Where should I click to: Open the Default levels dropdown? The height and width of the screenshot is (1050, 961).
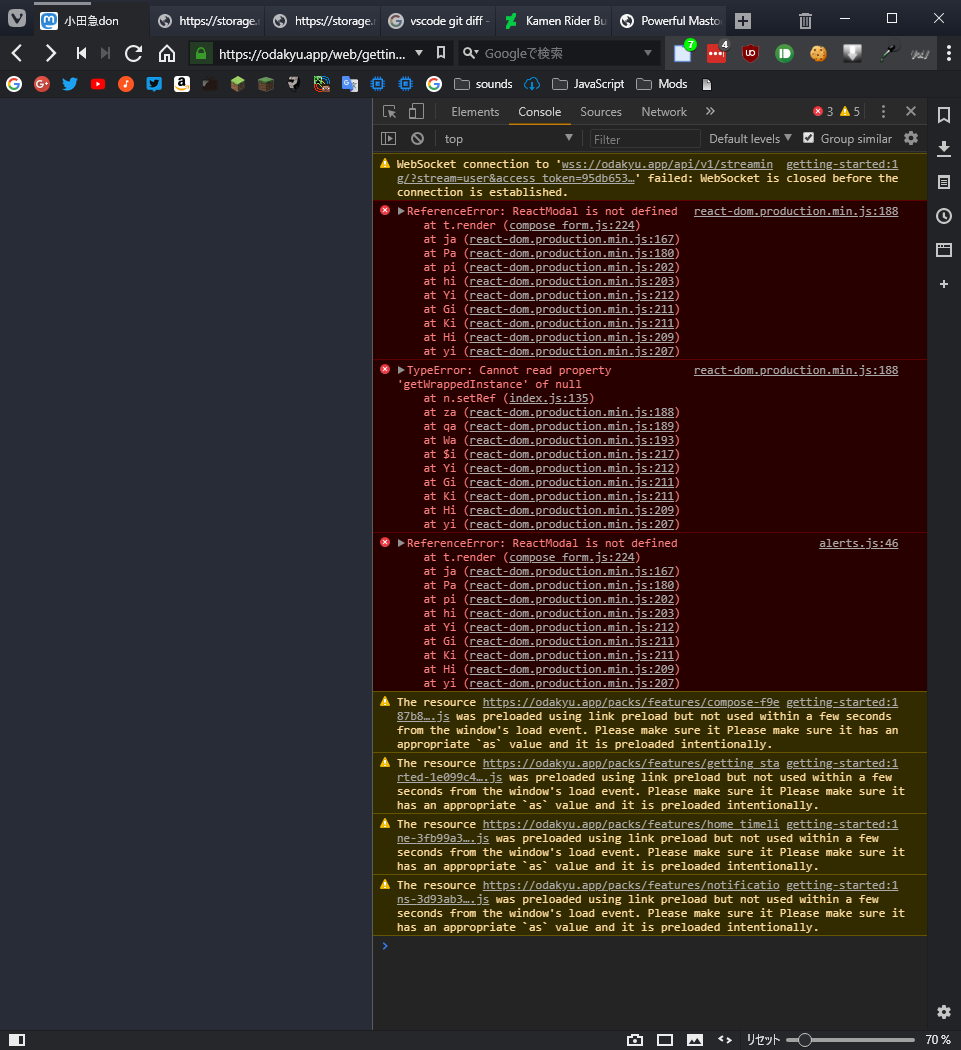[x=749, y=139]
